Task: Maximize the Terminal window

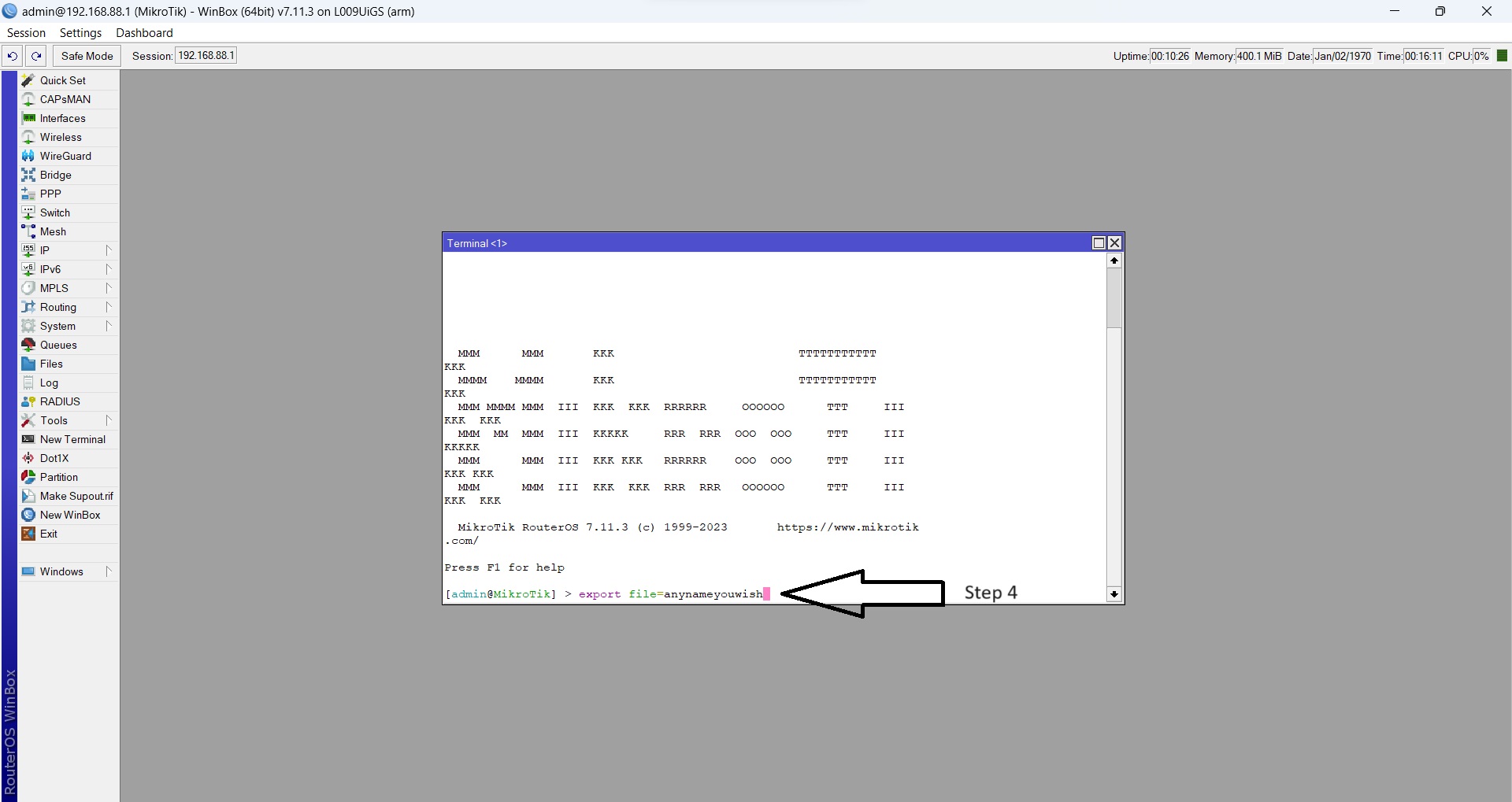Action: pos(1099,243)
